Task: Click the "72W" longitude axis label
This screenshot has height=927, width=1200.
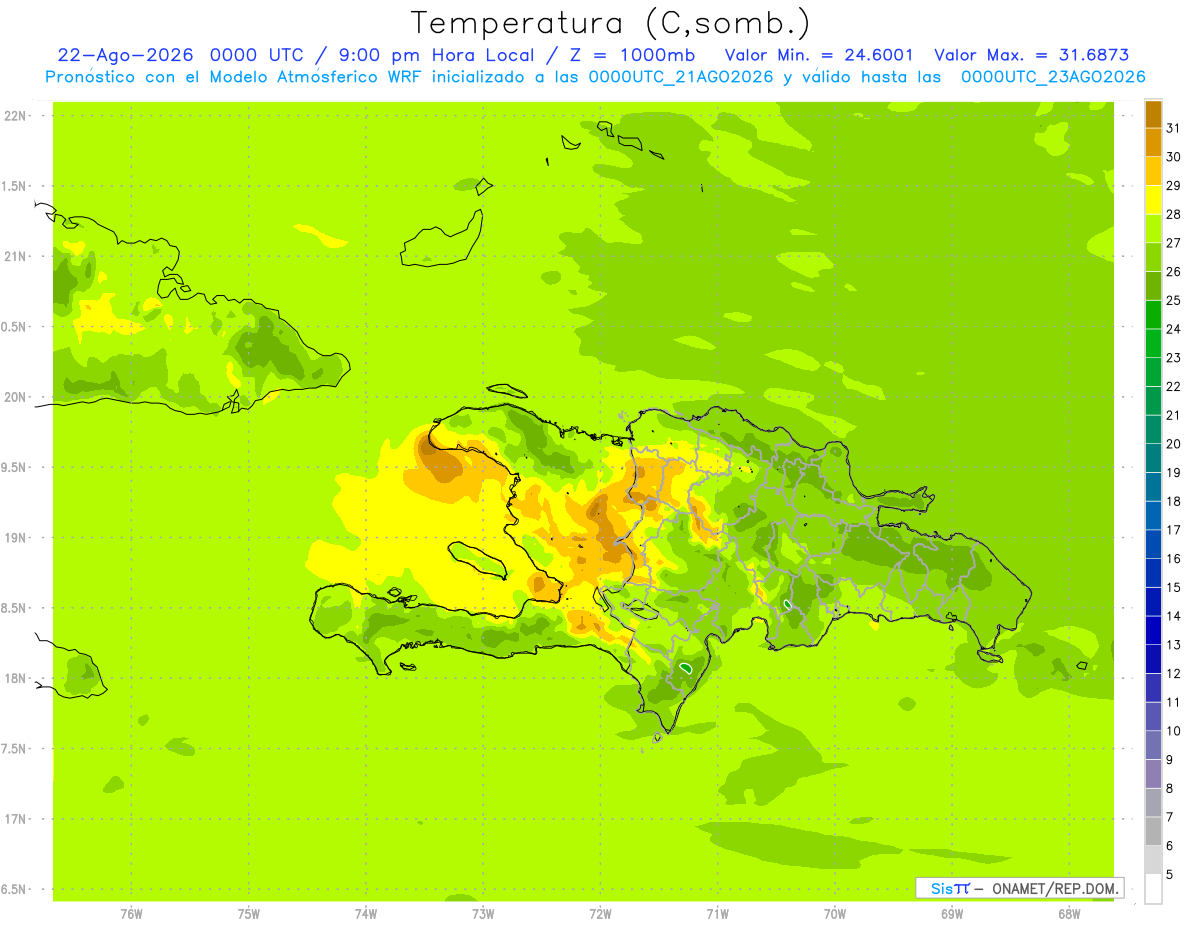Action: click(x=600, y=914)
